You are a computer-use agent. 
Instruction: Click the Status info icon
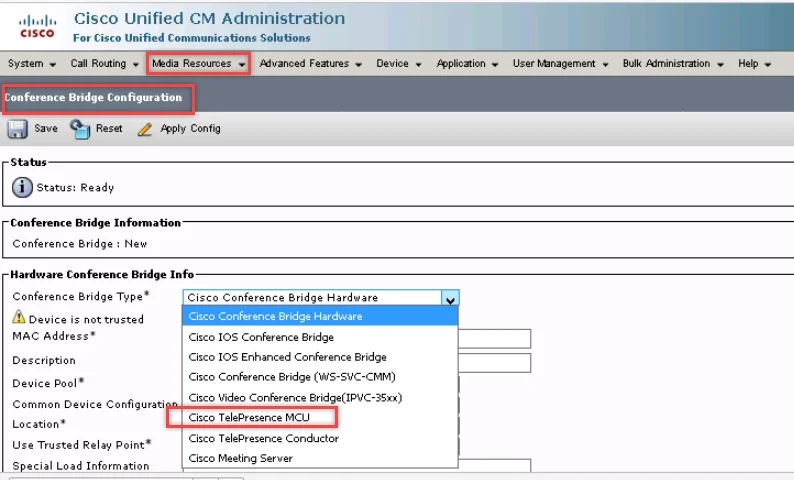tap(22, 187)
